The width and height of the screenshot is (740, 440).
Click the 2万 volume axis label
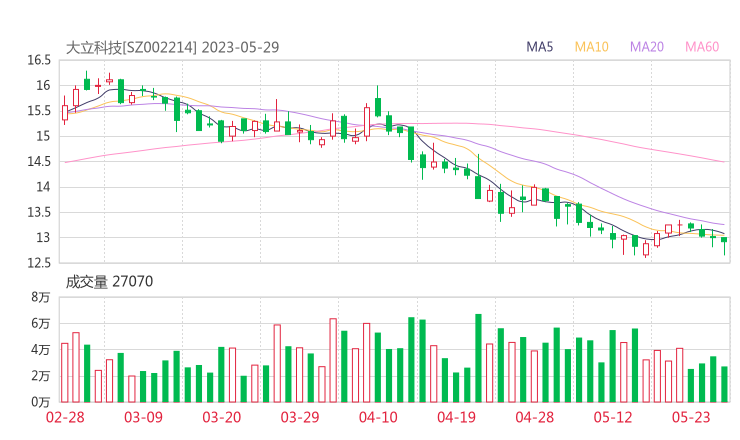[41, 376]
